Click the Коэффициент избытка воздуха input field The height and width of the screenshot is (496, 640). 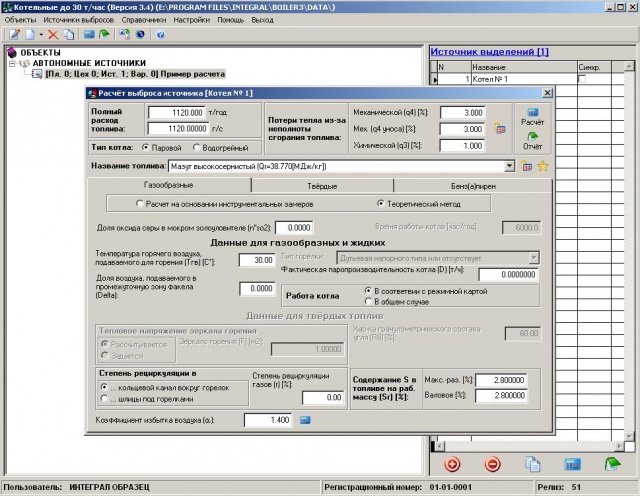268,421
